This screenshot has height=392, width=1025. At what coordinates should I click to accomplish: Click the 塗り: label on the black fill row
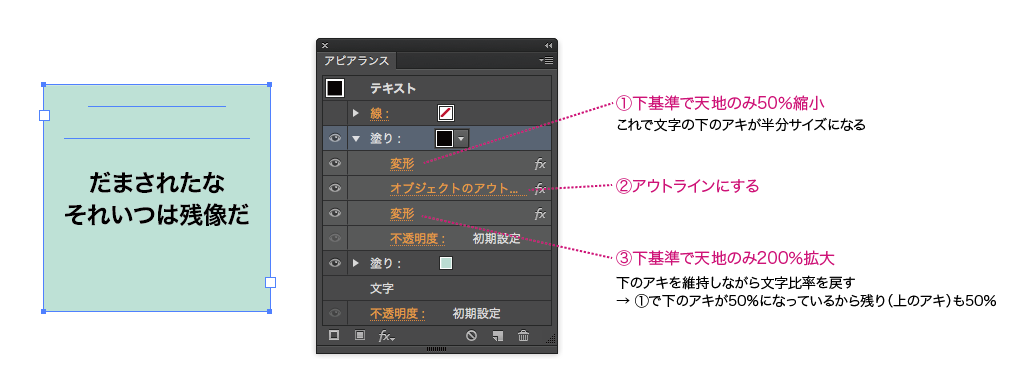386,139
